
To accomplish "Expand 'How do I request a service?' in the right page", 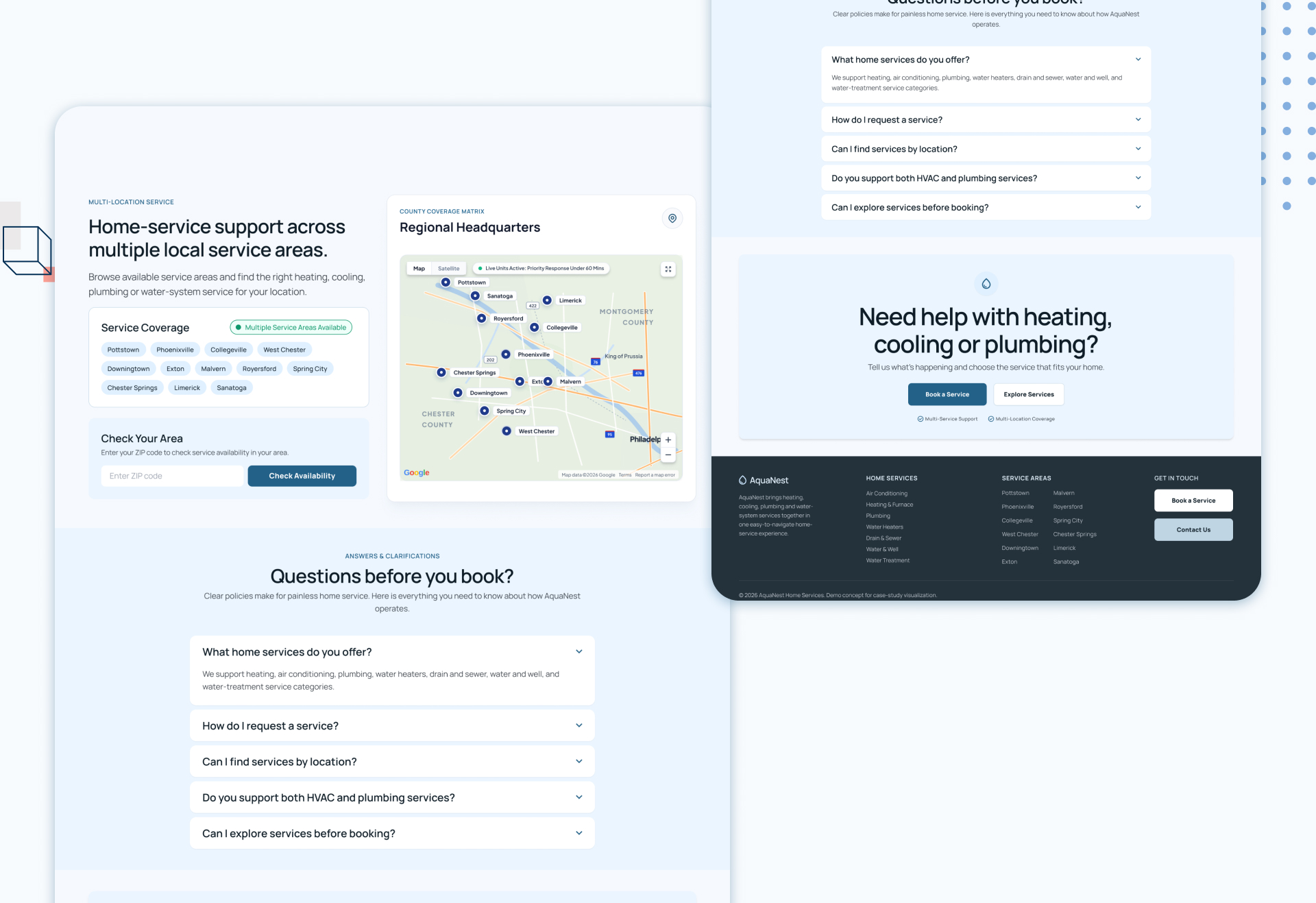I will pyautogui.click(x=986, y=119).
